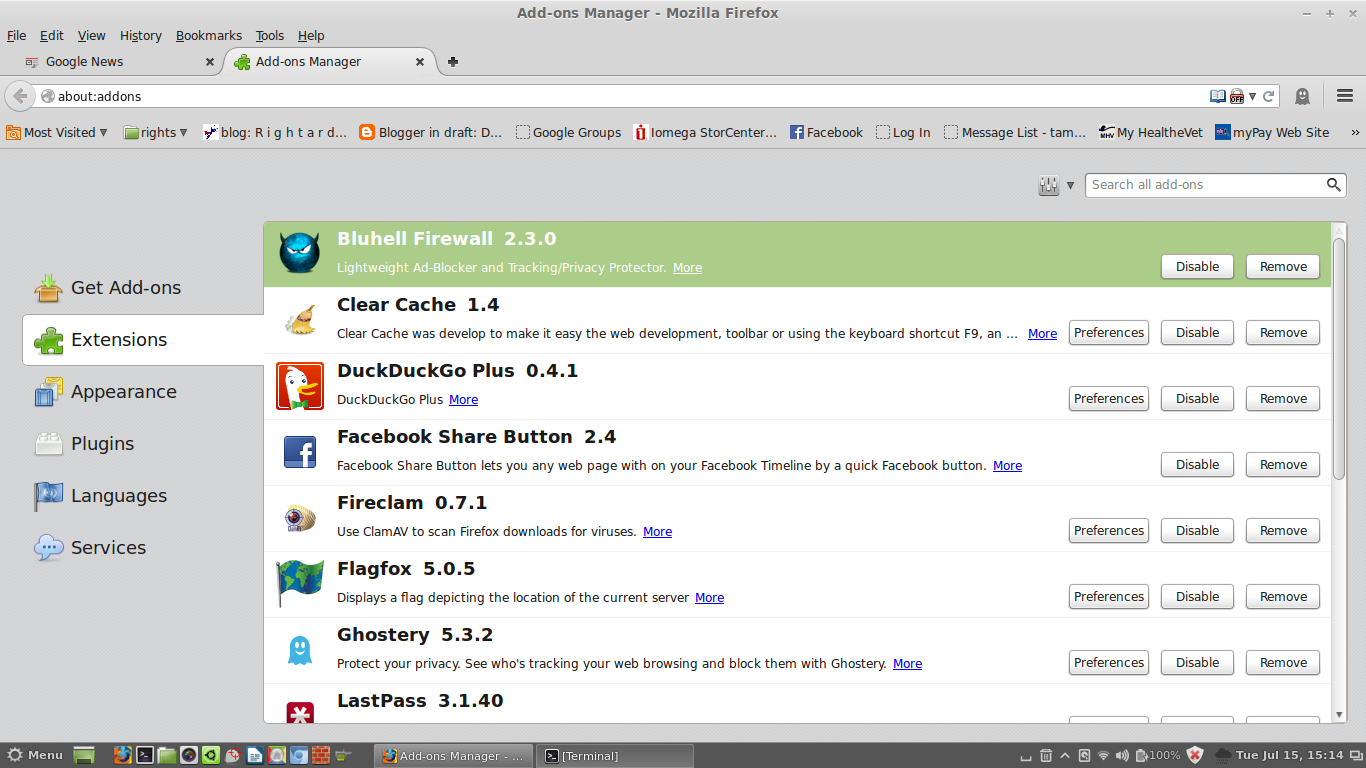Open the add-on tools for all add-ons icon
This screenshot has width=1366, height=768.
pos(1049,185)
